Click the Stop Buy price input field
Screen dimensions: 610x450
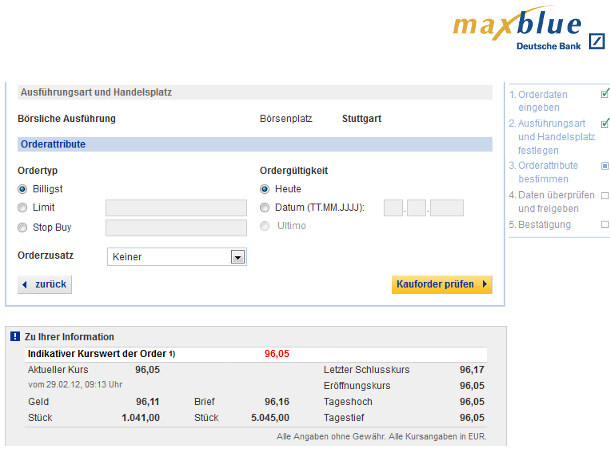[176, 227]
